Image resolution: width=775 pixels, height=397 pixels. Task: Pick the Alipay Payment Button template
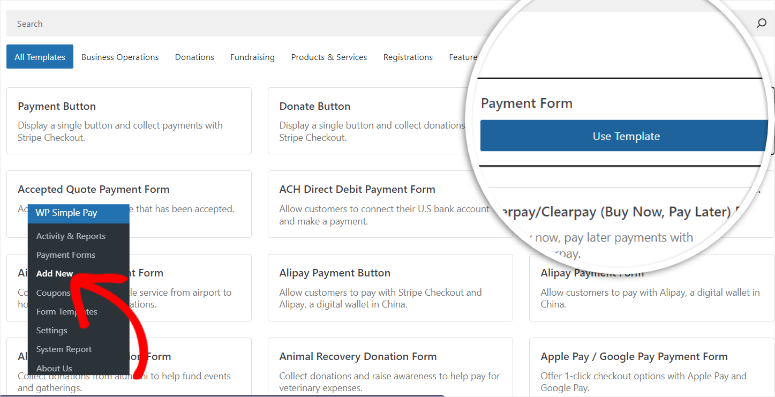[x=390, y=288]
